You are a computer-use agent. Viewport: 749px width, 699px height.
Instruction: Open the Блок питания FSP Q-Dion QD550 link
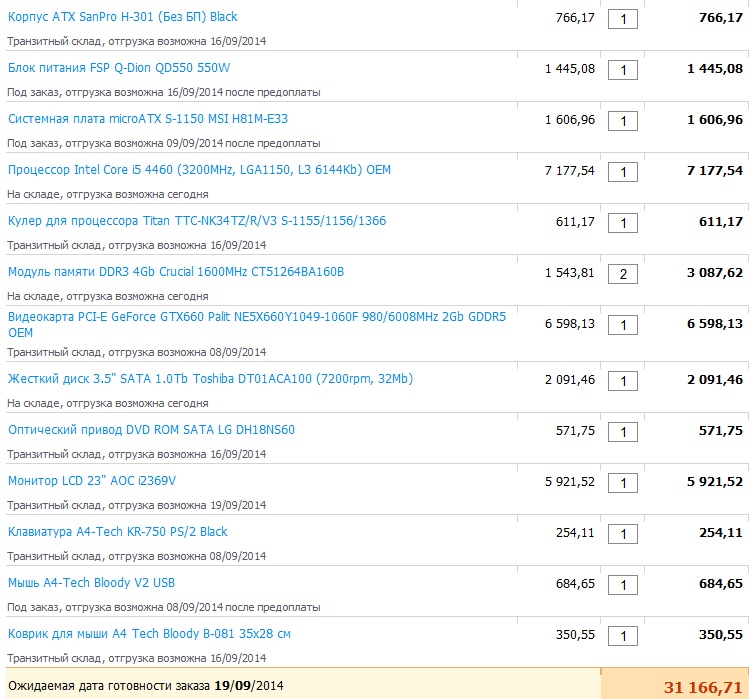click(119, 68)
